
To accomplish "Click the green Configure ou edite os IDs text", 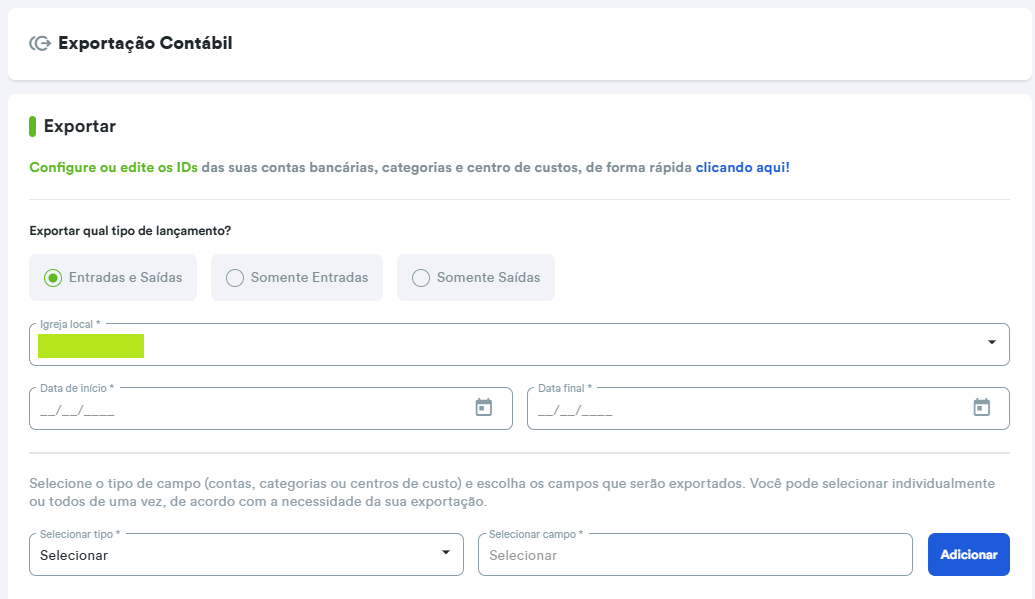I will click(113, 168).
